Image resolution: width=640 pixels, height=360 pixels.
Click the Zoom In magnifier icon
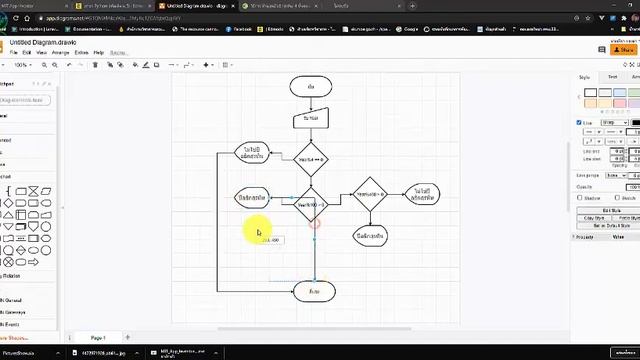(44, 65)
